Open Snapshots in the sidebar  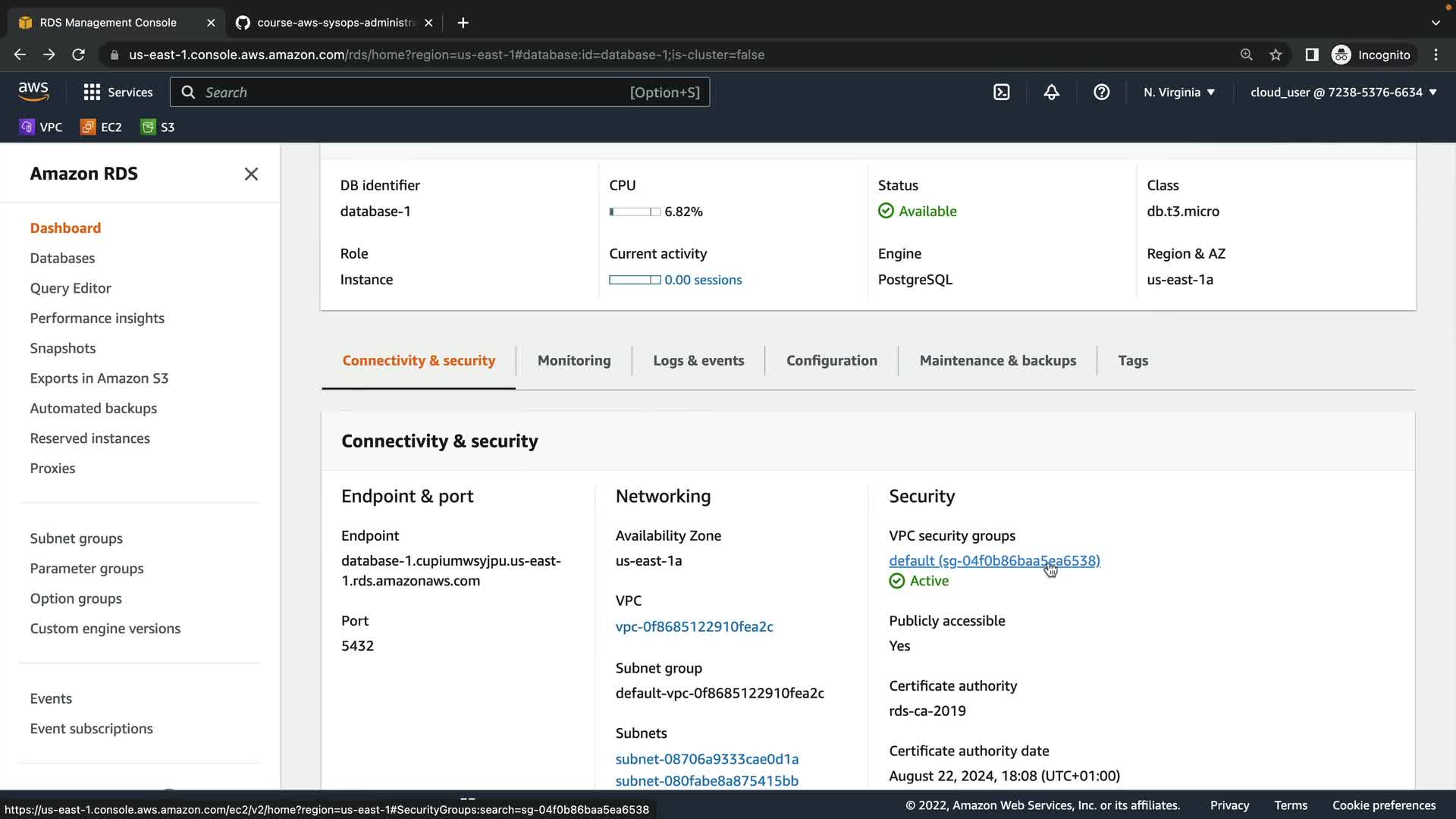pos(63,348)
